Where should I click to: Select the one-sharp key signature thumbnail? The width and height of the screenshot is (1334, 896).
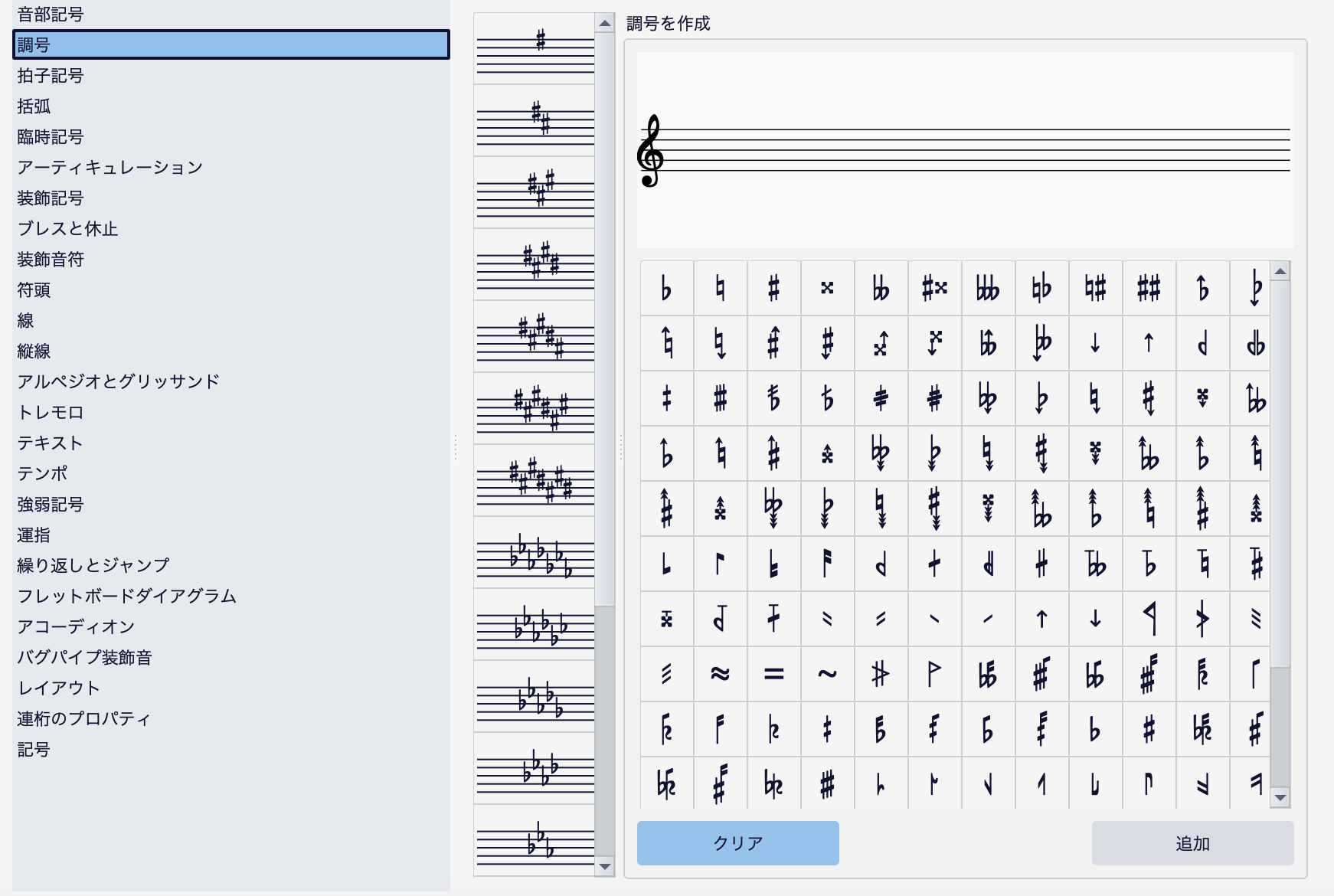click(x=535, y=48)
